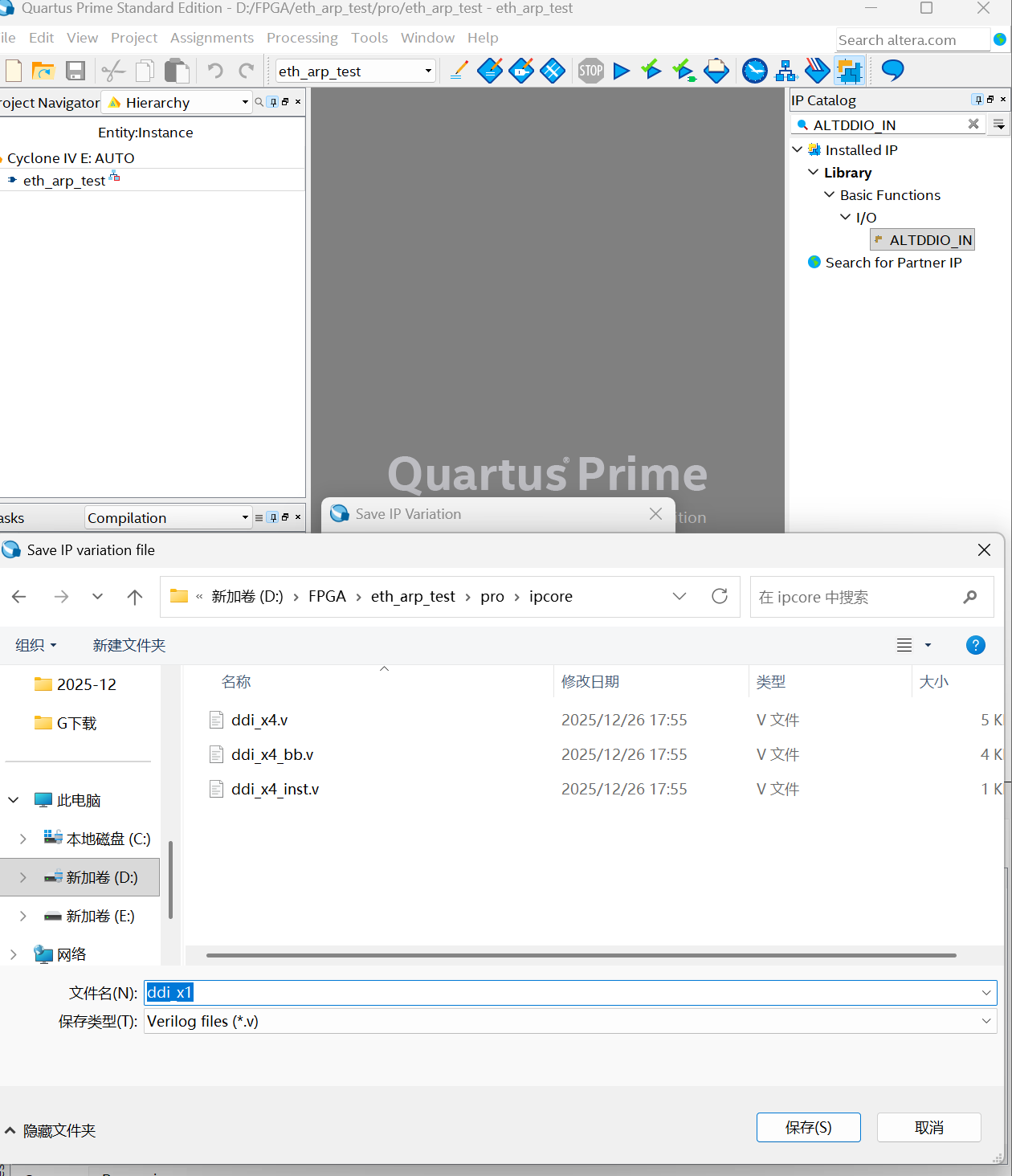Click the Copy toolbar icon
This screenshot has height=1176, width=1012.
pyautogui.click(x=145, y=71)
